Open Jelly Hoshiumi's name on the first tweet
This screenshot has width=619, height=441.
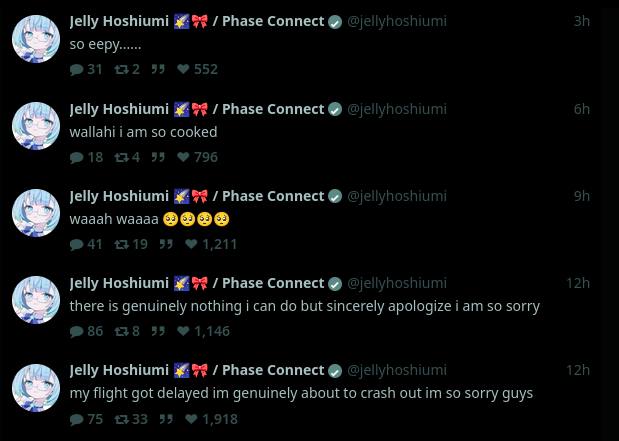click(x=119, y=21)
